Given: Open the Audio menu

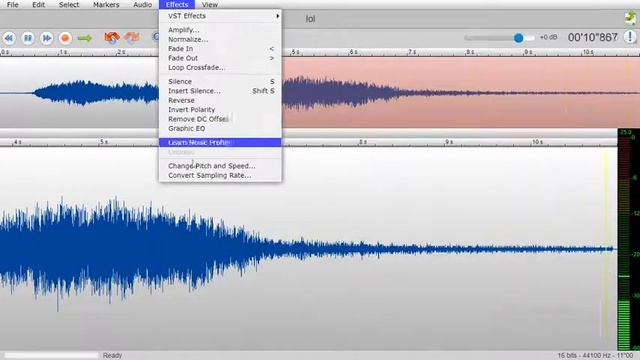Looking at the screenshot, I should [142, 5].
